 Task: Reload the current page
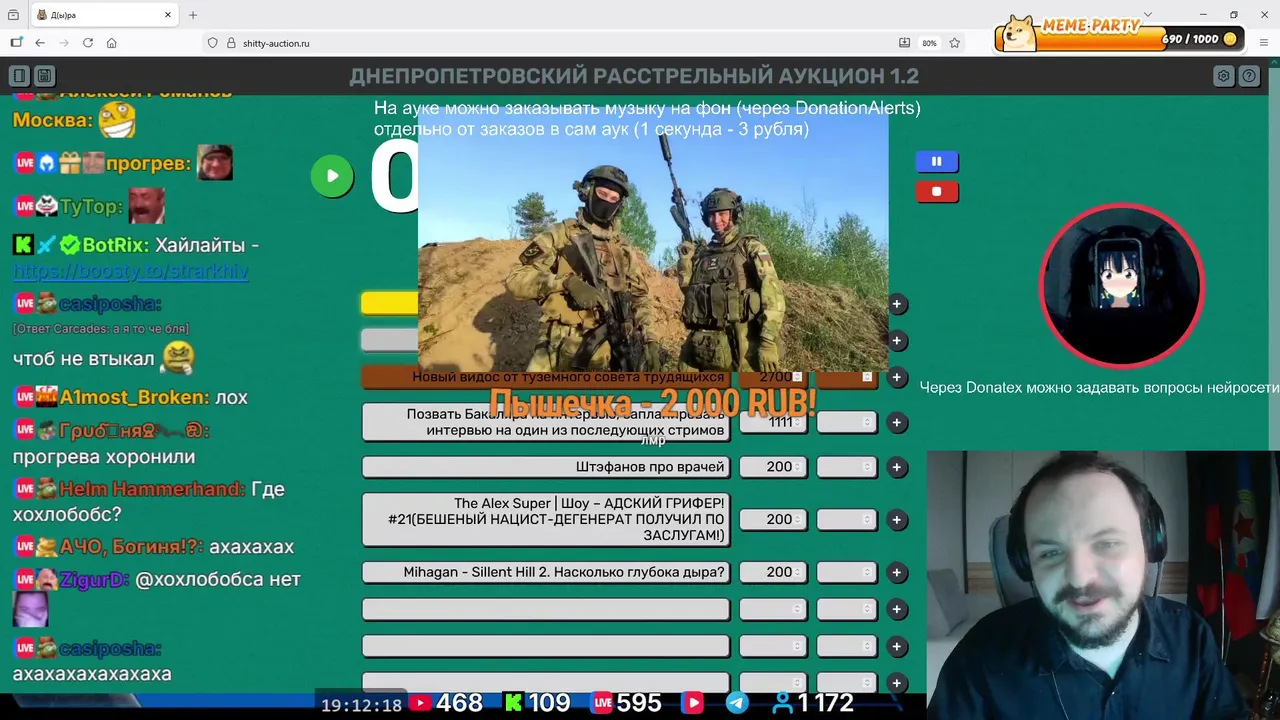point(88,43)
